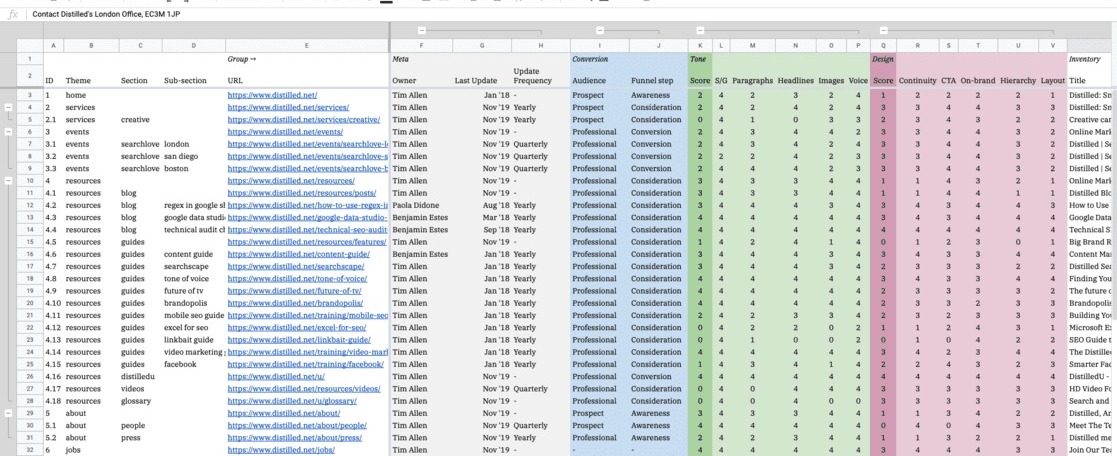Open the about/press/ URL link

tap(295, 437)
